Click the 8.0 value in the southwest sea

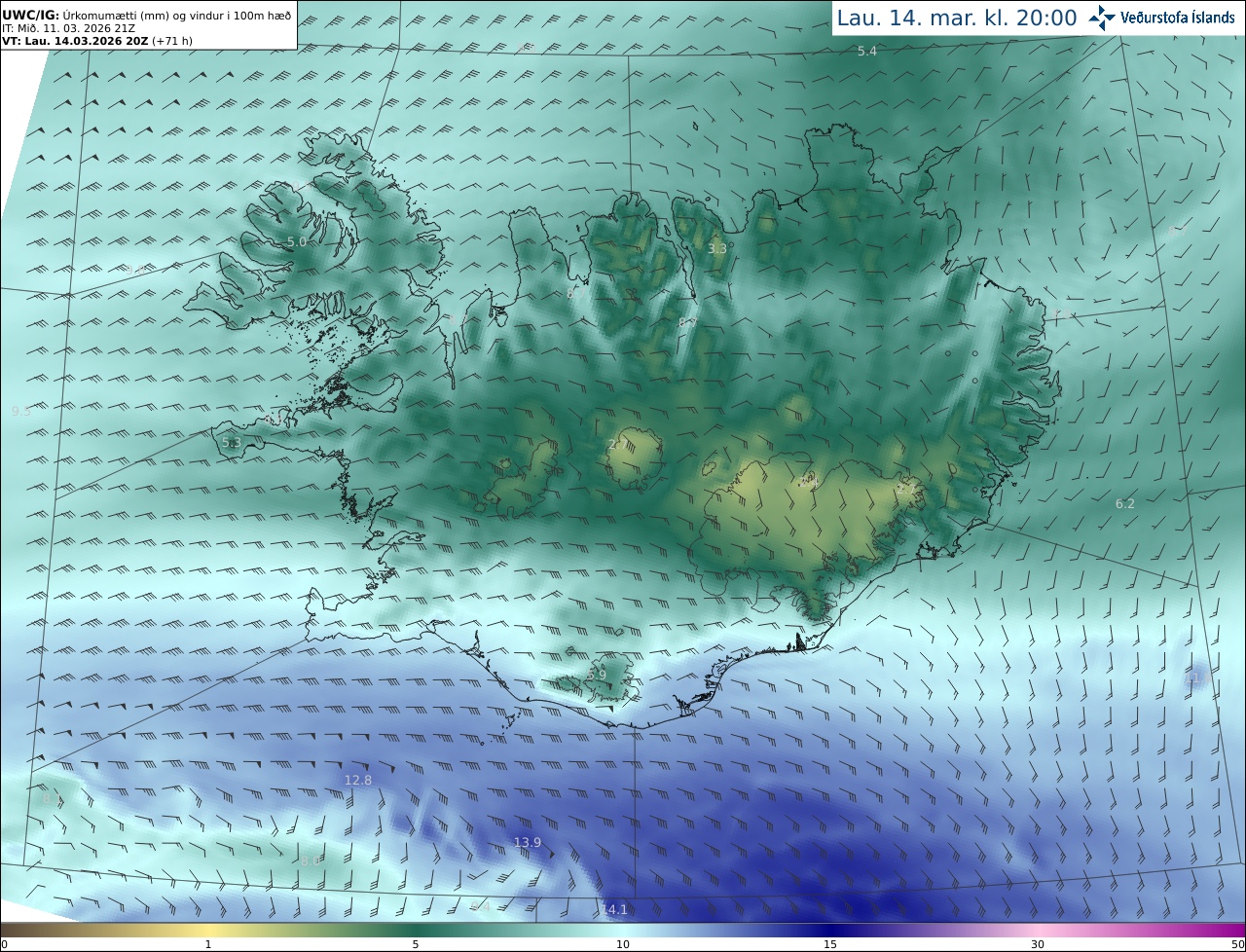coord(310,860)
